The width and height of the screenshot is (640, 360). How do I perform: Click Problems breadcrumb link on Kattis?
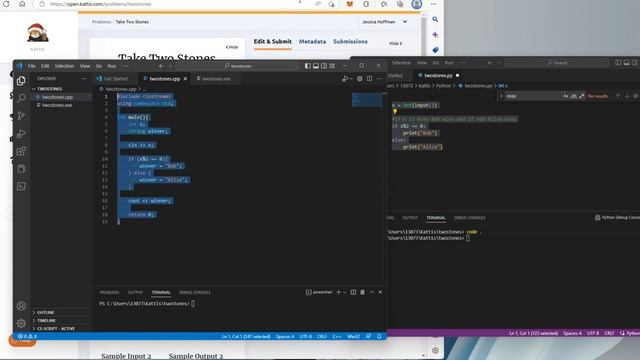101,22
